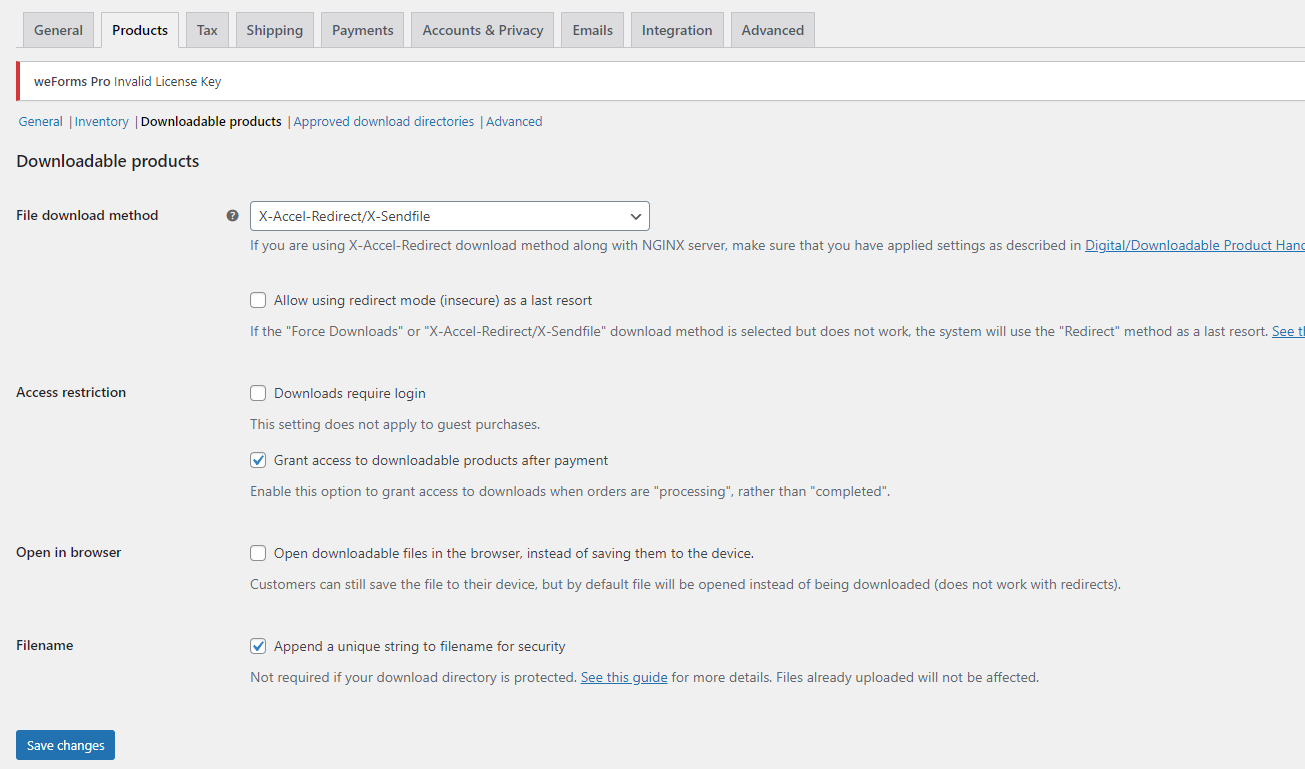The image size is (1305, 769).
Task: Click the Filename setting label
Action: (x=45, y=645)
